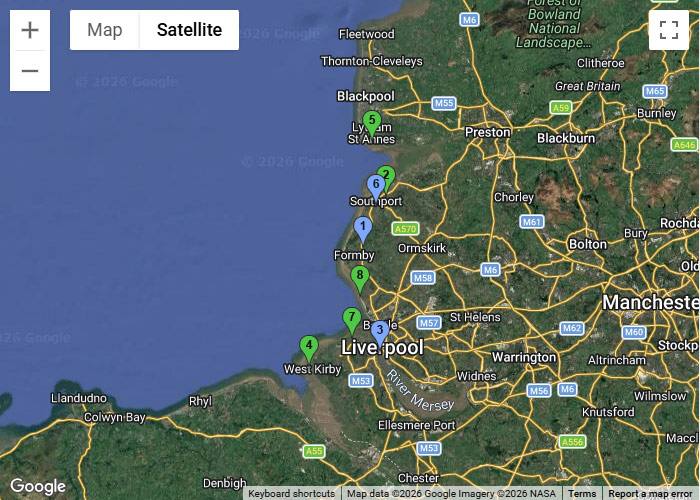The image size is (700, 500).
Task: Click the Blackpool label
Action: click(x=366, y=96)
